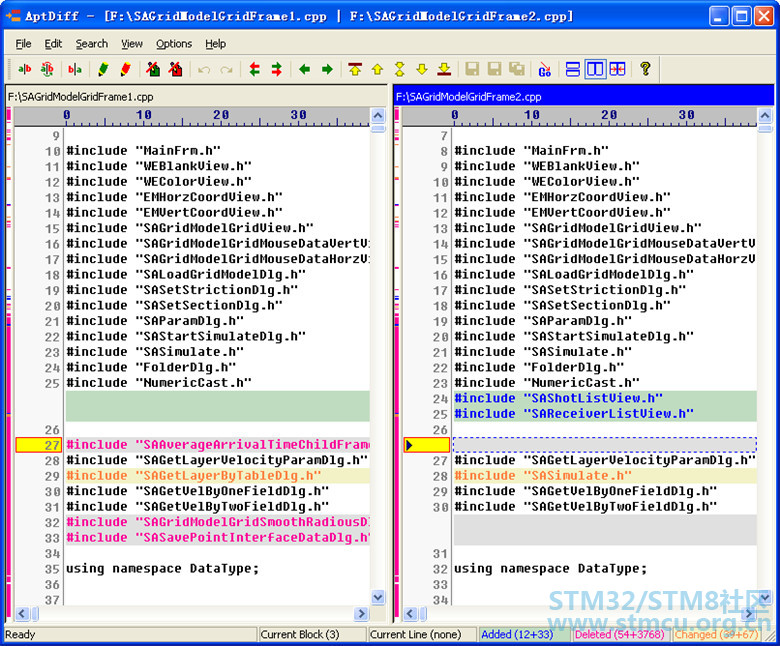Open the View menu
The width and height of the screenshot is (780, 646).
[132, 44]
